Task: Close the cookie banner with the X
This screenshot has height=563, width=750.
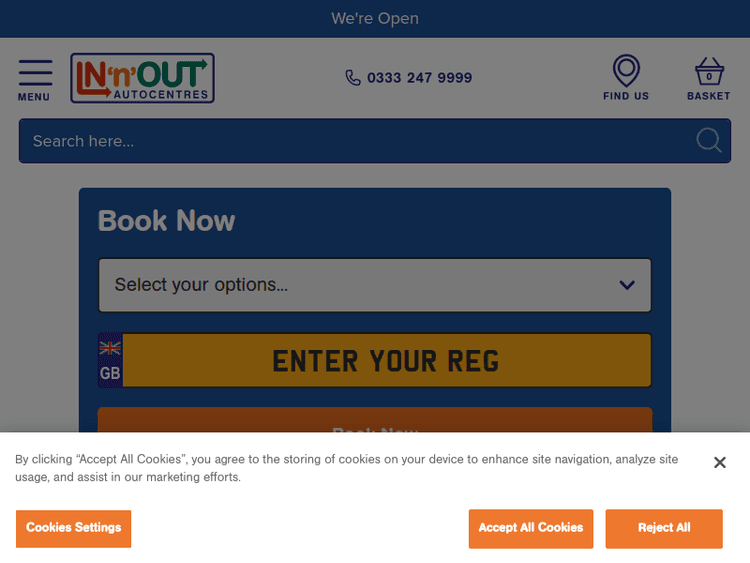Action: pyautogui.click(x=719, y=462)
